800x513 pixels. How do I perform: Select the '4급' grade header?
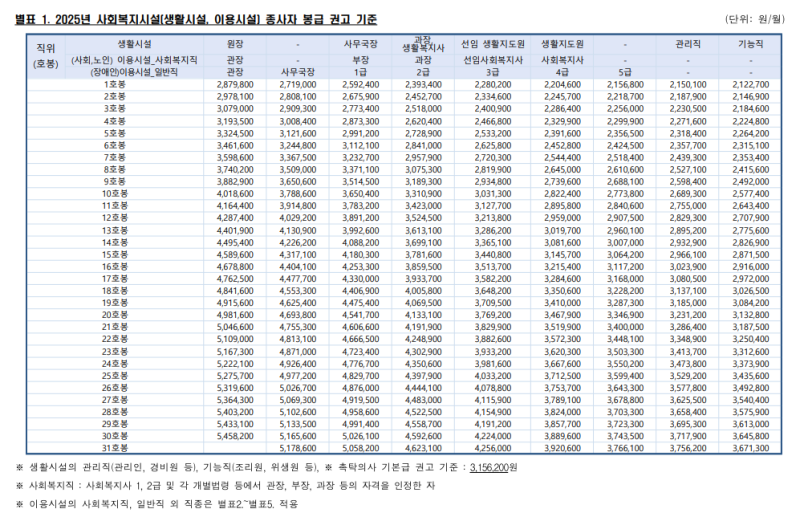click(x=562, y=72)
